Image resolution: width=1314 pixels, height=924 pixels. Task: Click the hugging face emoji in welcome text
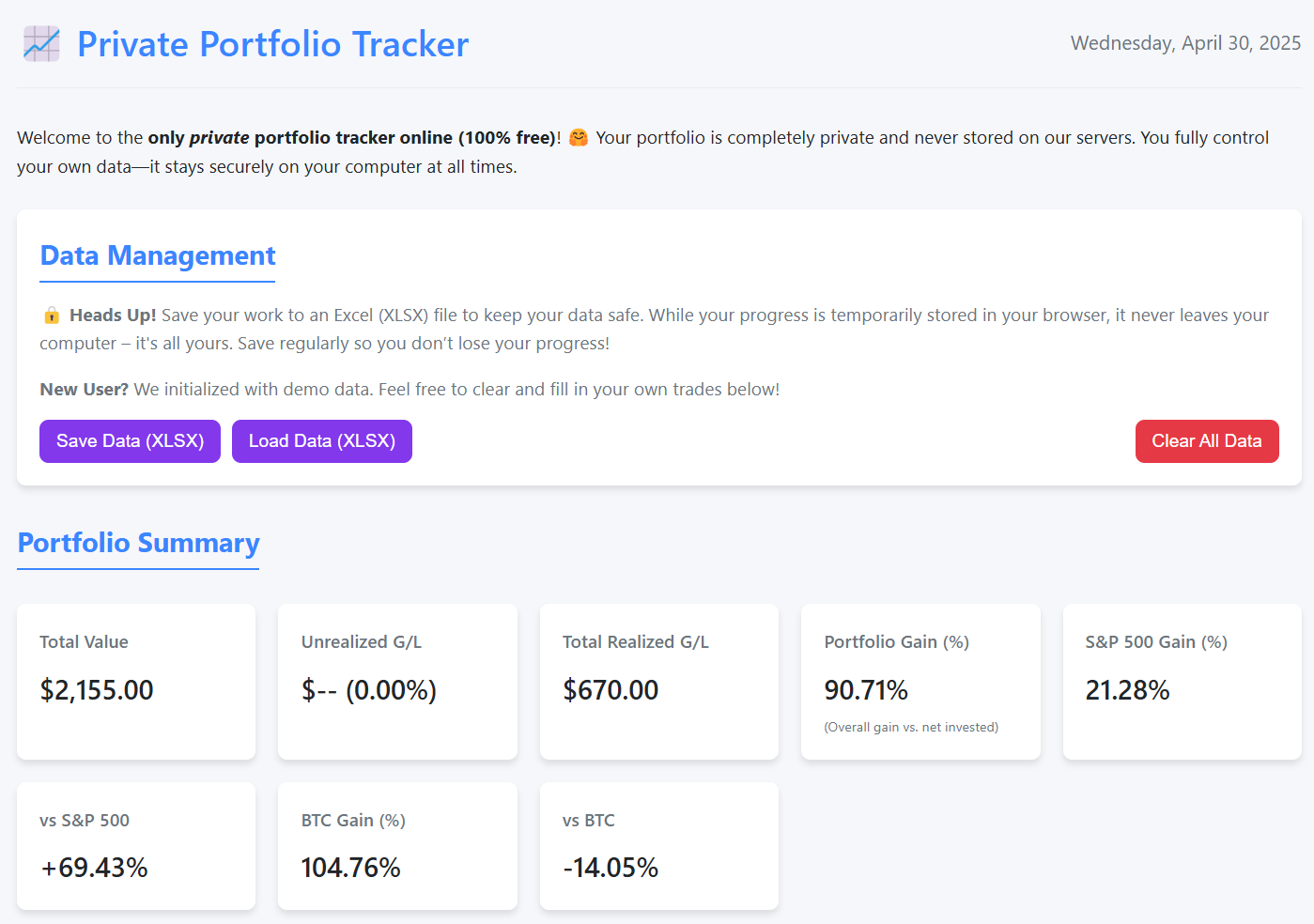(578, 137)
